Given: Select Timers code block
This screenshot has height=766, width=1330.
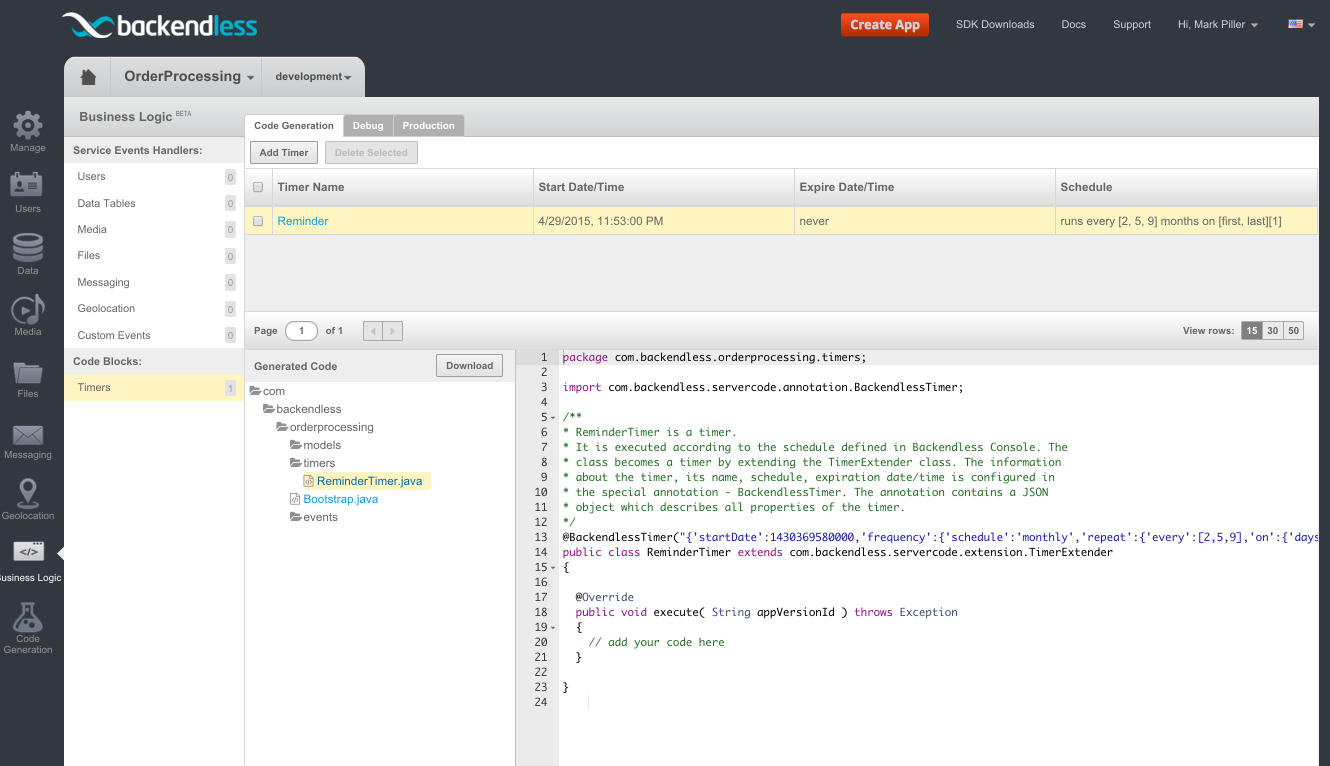Looking at the screenshot, I should [154, 388].
